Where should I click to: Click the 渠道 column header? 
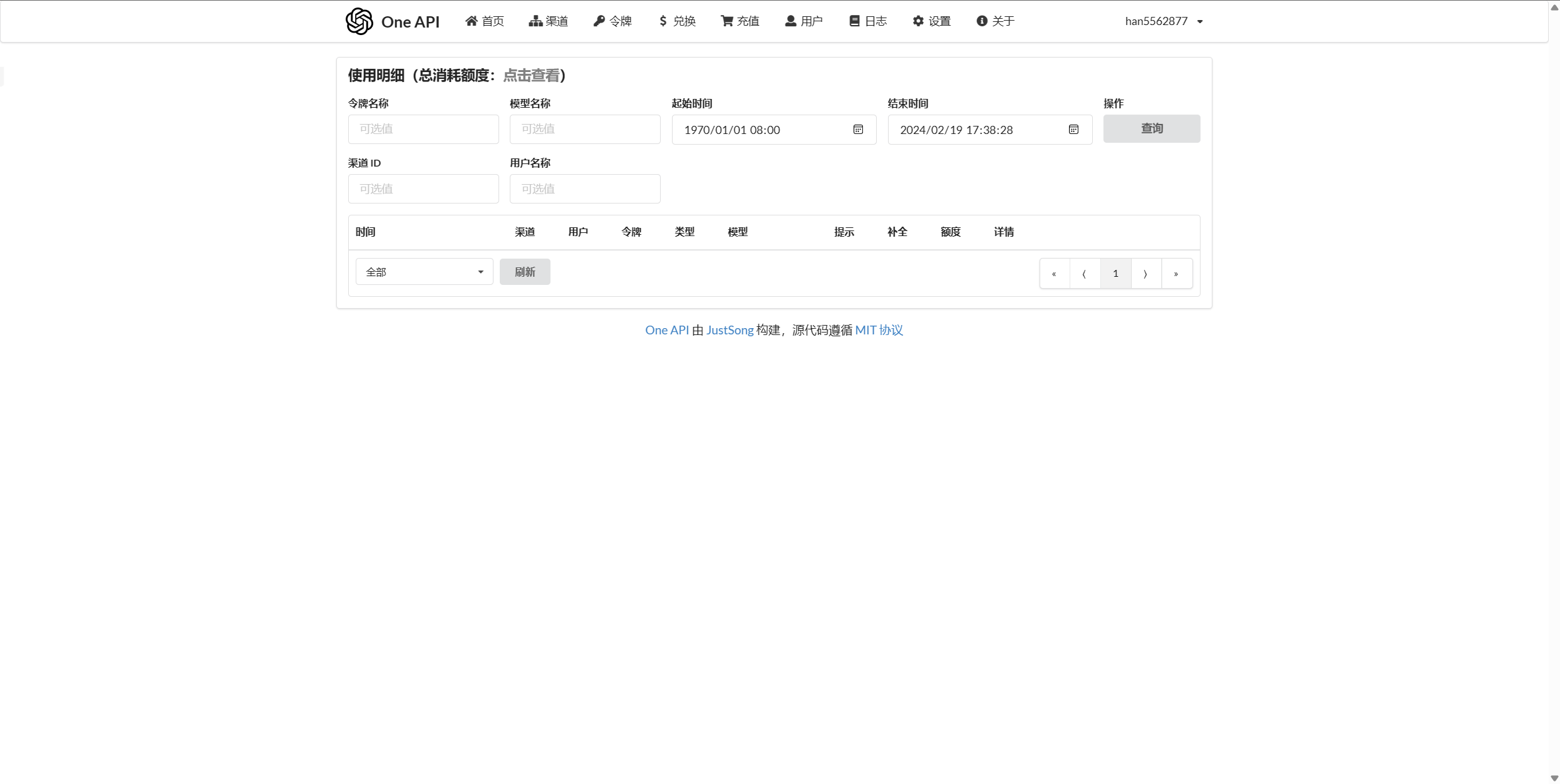click(x=525, y=232)
